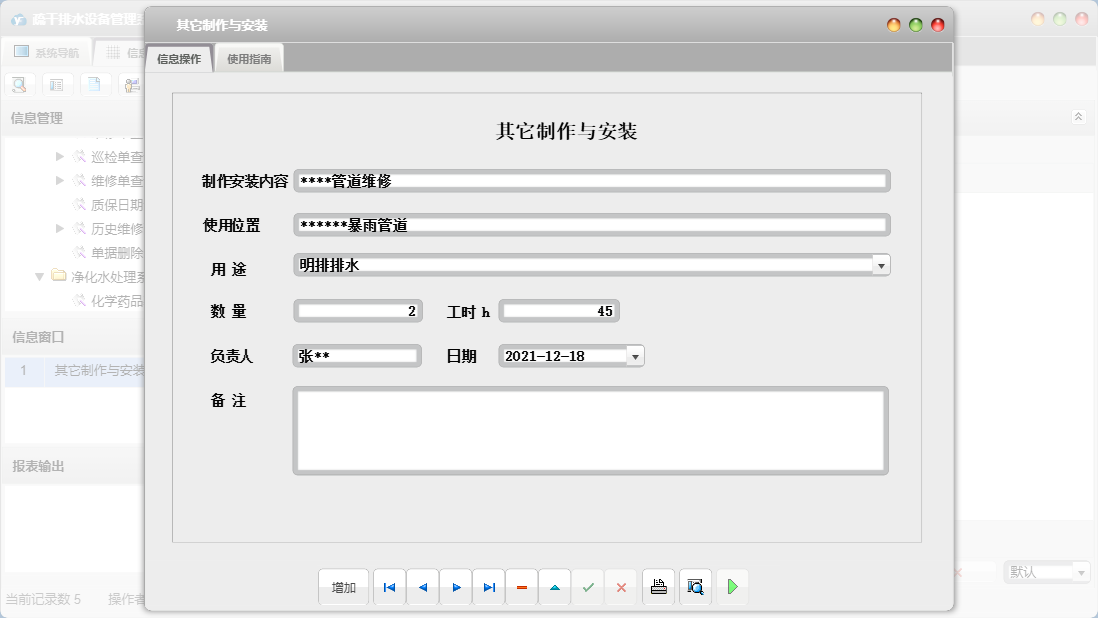Open the print icon in the bottom toolbar

click(658, 587)
